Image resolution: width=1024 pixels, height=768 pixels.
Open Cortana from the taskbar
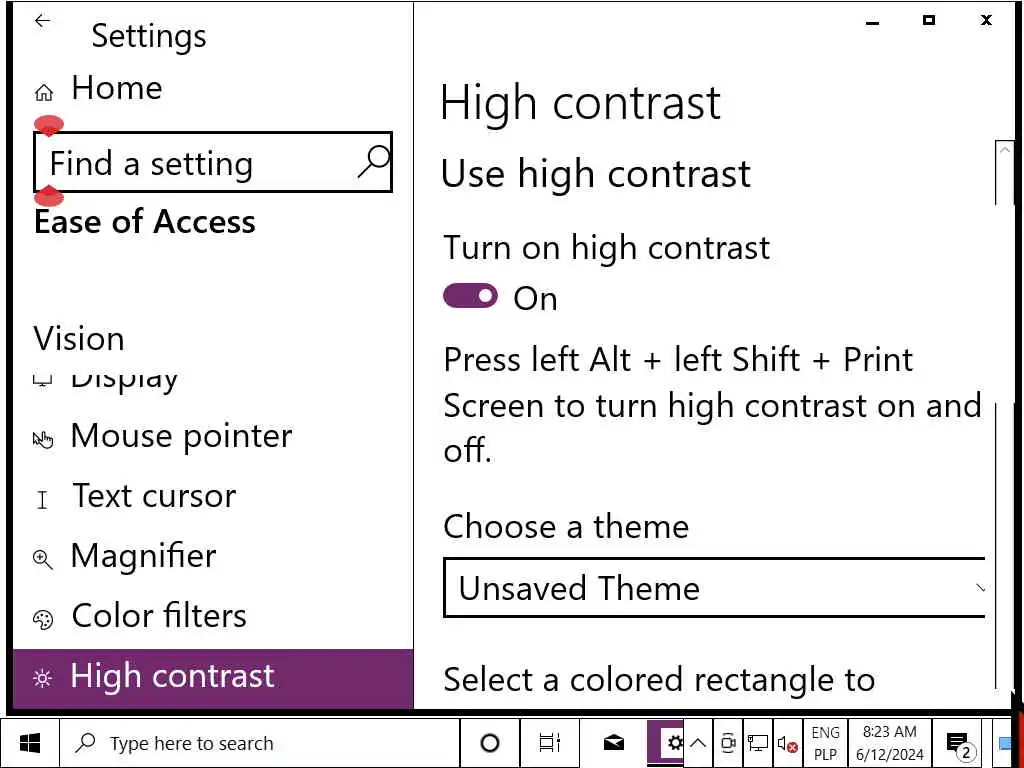[x=490, y=743]
